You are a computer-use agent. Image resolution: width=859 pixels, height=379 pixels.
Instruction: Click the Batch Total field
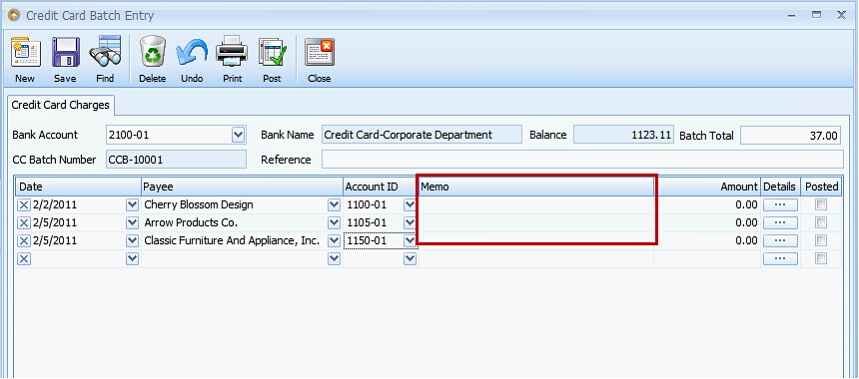click(791, 135)
